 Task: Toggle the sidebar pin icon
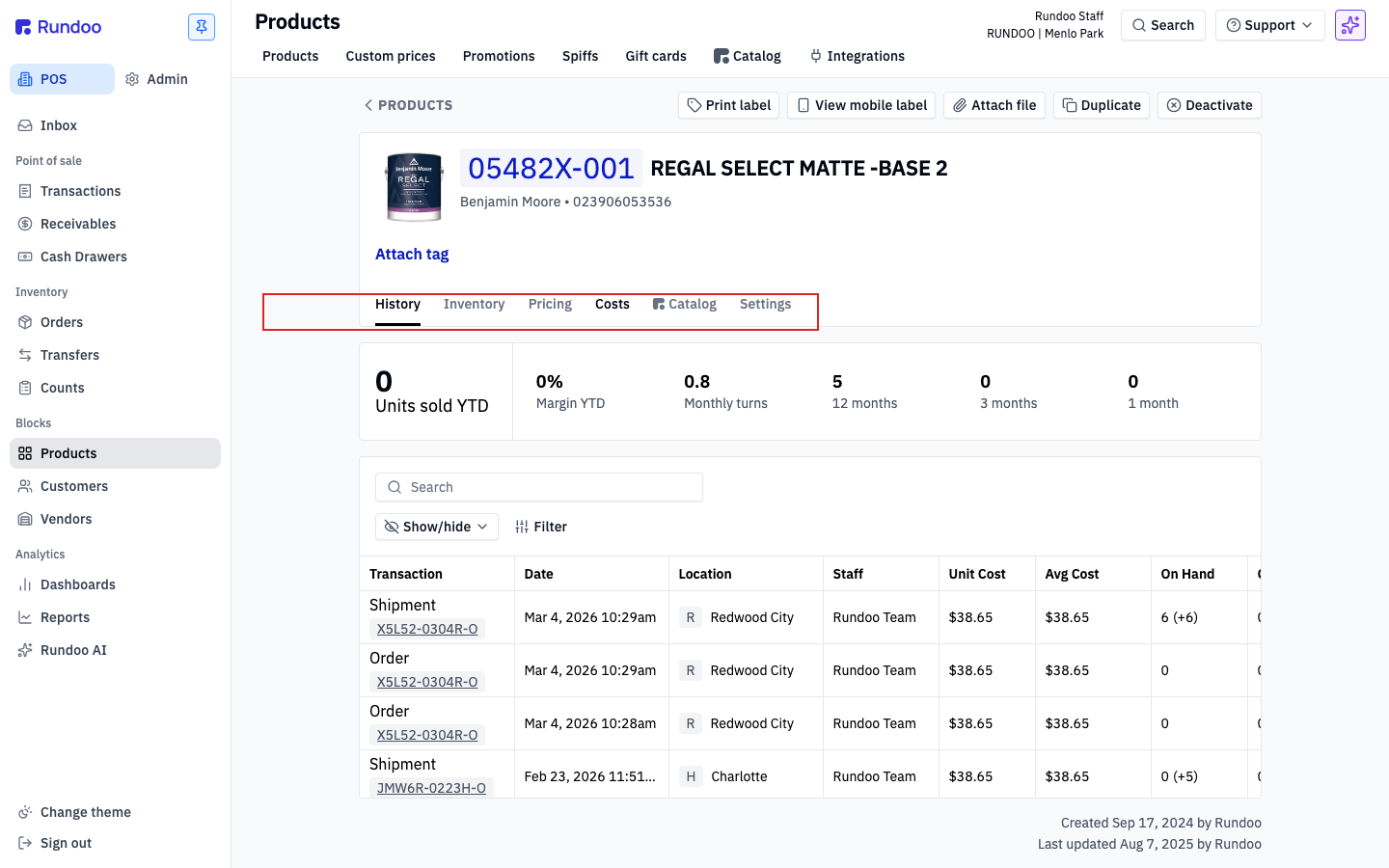pos(202,27)
